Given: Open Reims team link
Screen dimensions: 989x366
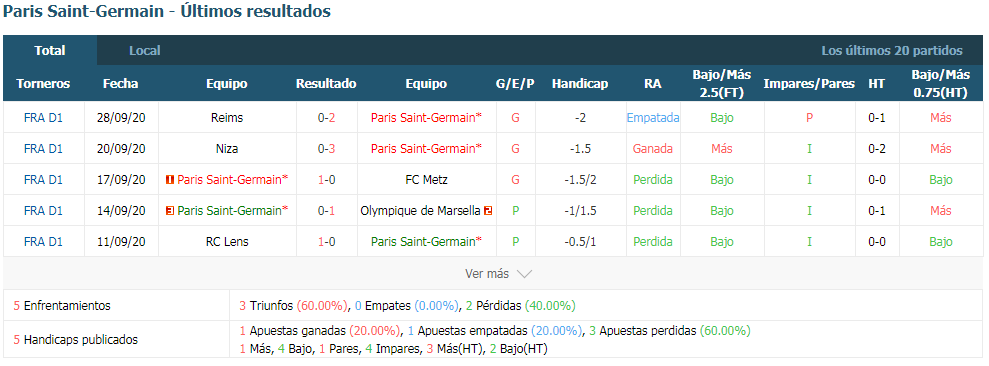Looking at the screenshot, I should (x=228, y=118).
